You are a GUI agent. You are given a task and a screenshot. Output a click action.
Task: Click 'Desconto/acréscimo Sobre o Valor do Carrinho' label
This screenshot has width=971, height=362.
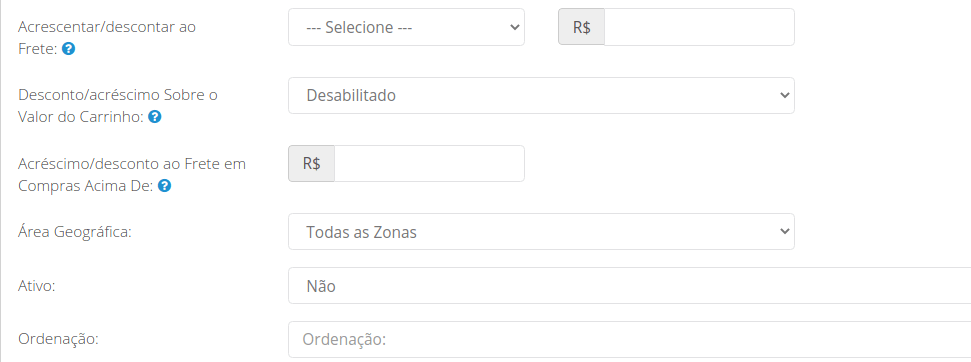pyautogui.click(x=118, y=106)
